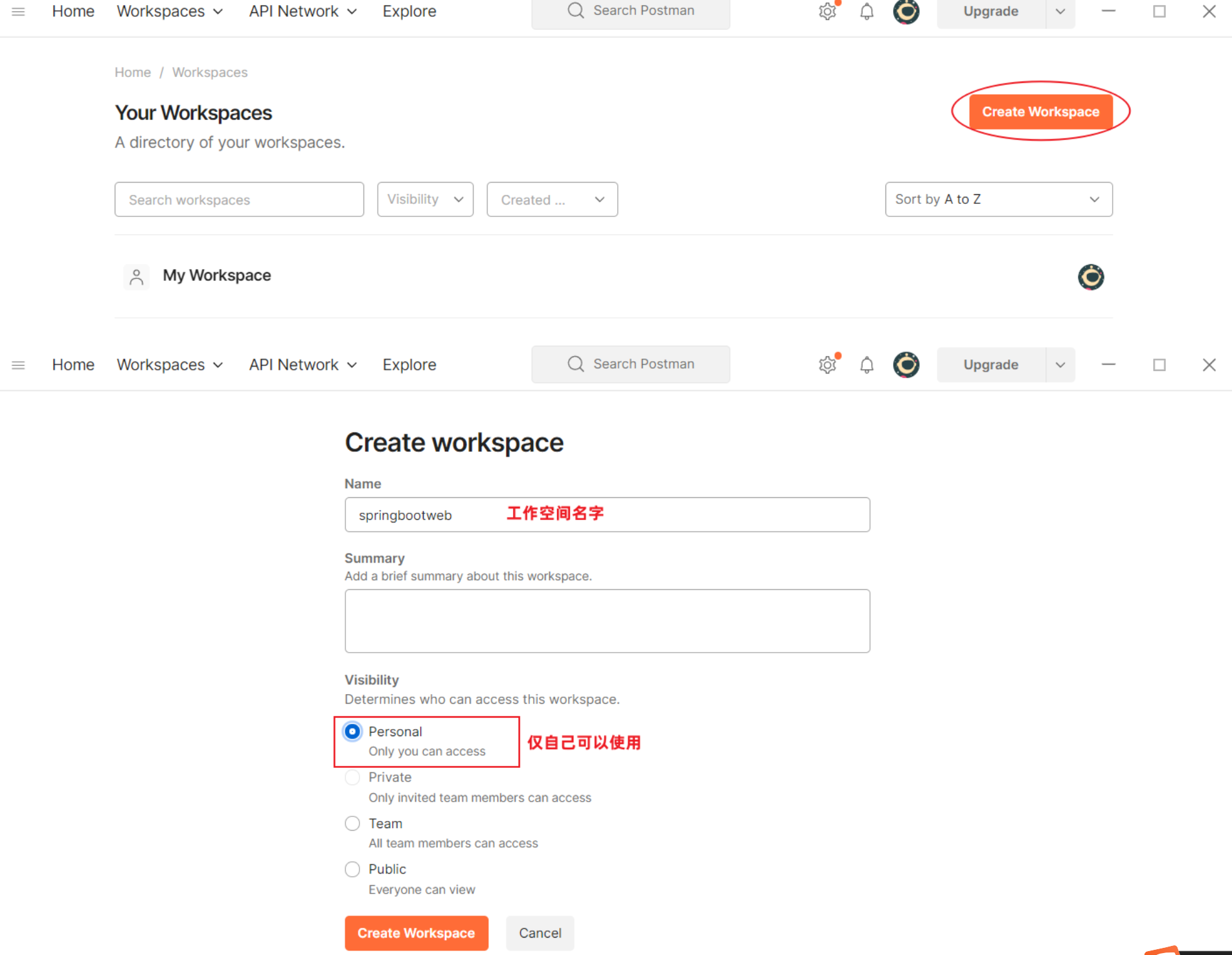Close the Create workspace window
1232x955 pixels.
[1209, 365]
